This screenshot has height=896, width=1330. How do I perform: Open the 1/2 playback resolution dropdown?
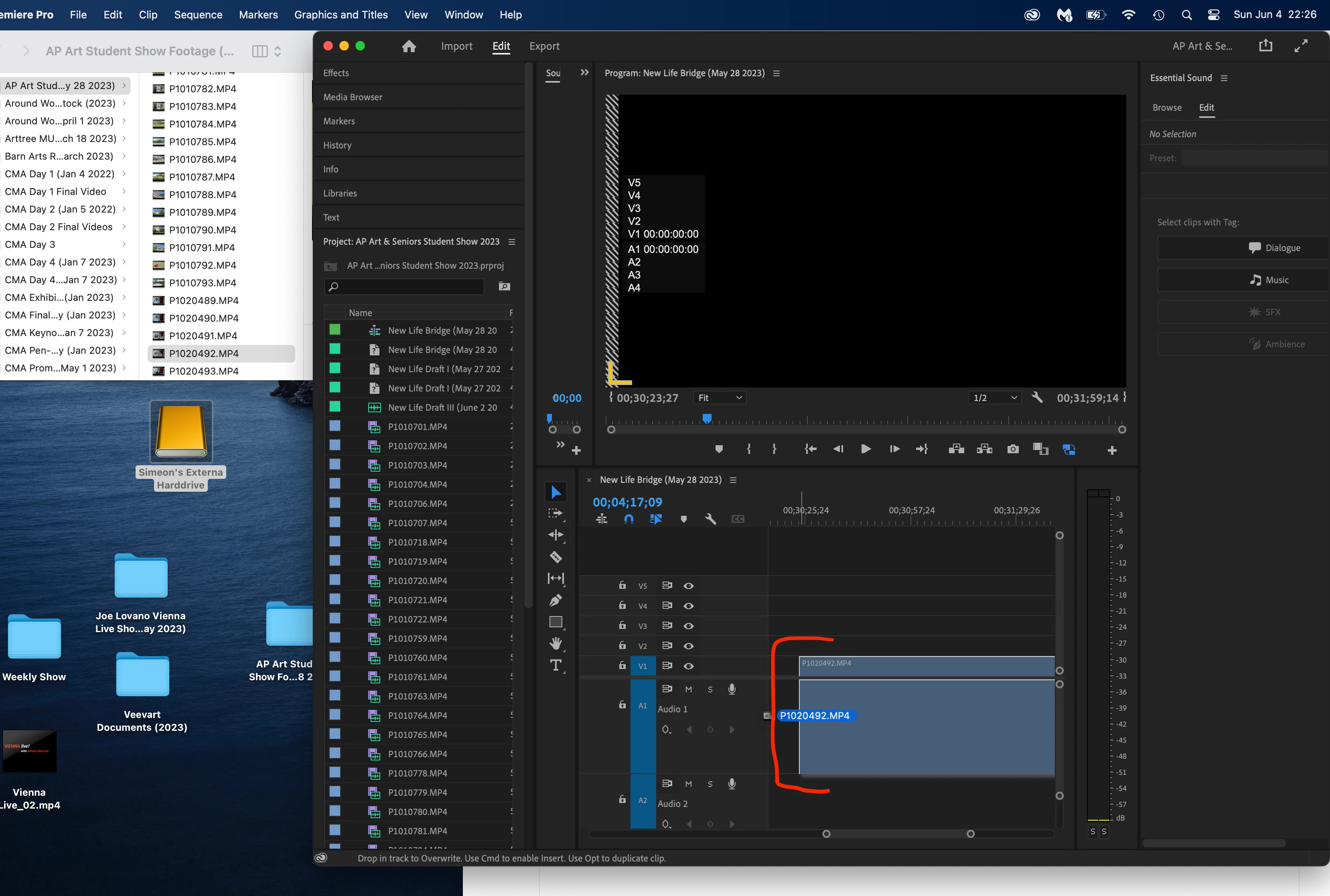(x=995, y=398)
